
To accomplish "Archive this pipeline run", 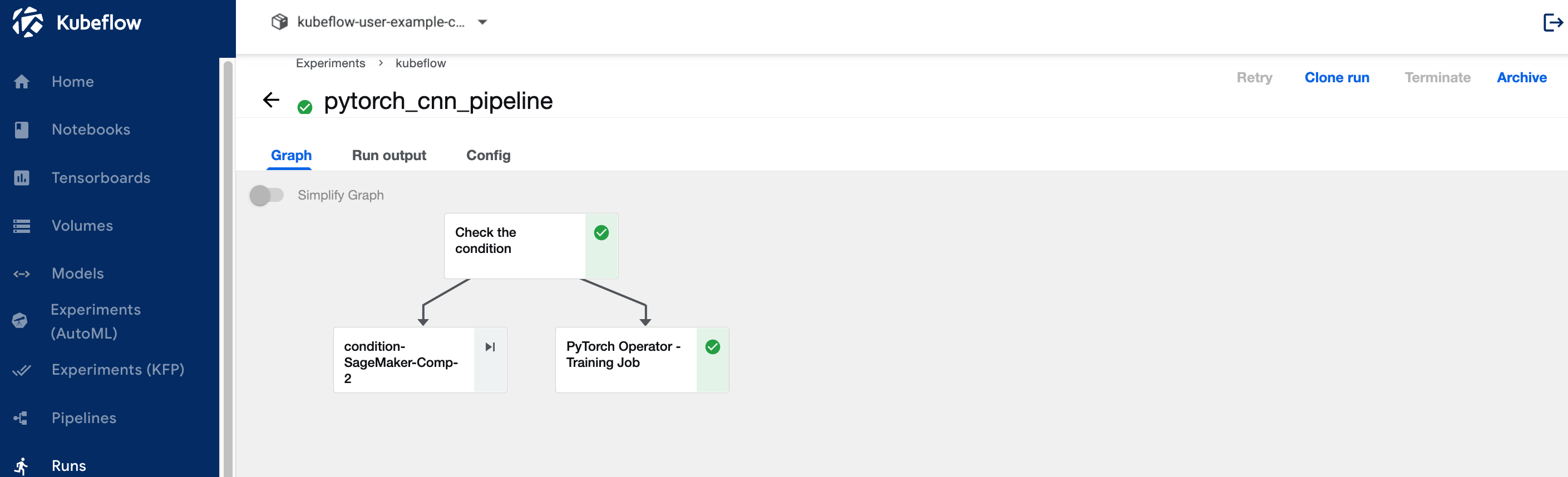I will click(1521, 77).
